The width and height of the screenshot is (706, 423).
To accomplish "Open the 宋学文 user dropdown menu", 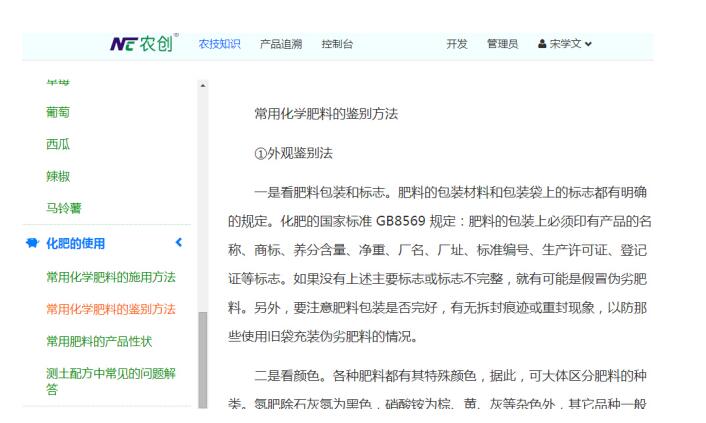I will tap(566, 44).
